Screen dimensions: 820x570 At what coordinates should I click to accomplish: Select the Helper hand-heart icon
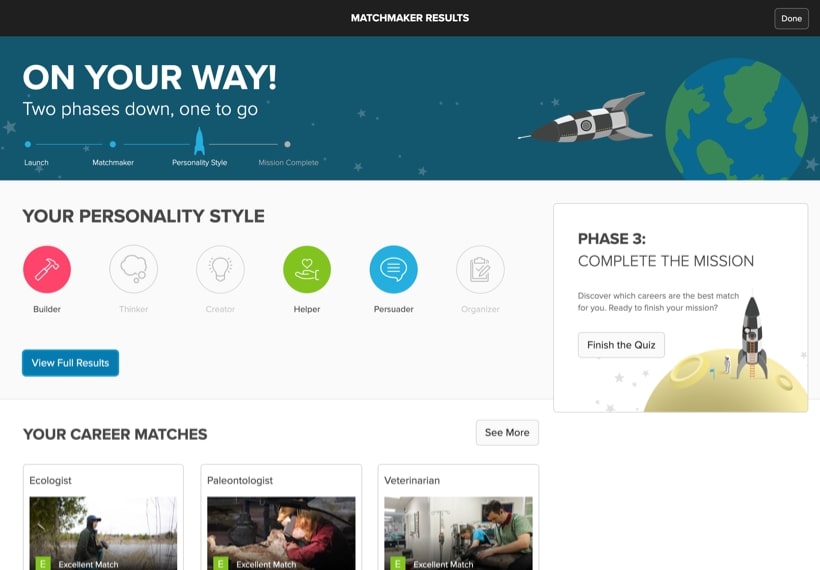[x=307, y=269]
